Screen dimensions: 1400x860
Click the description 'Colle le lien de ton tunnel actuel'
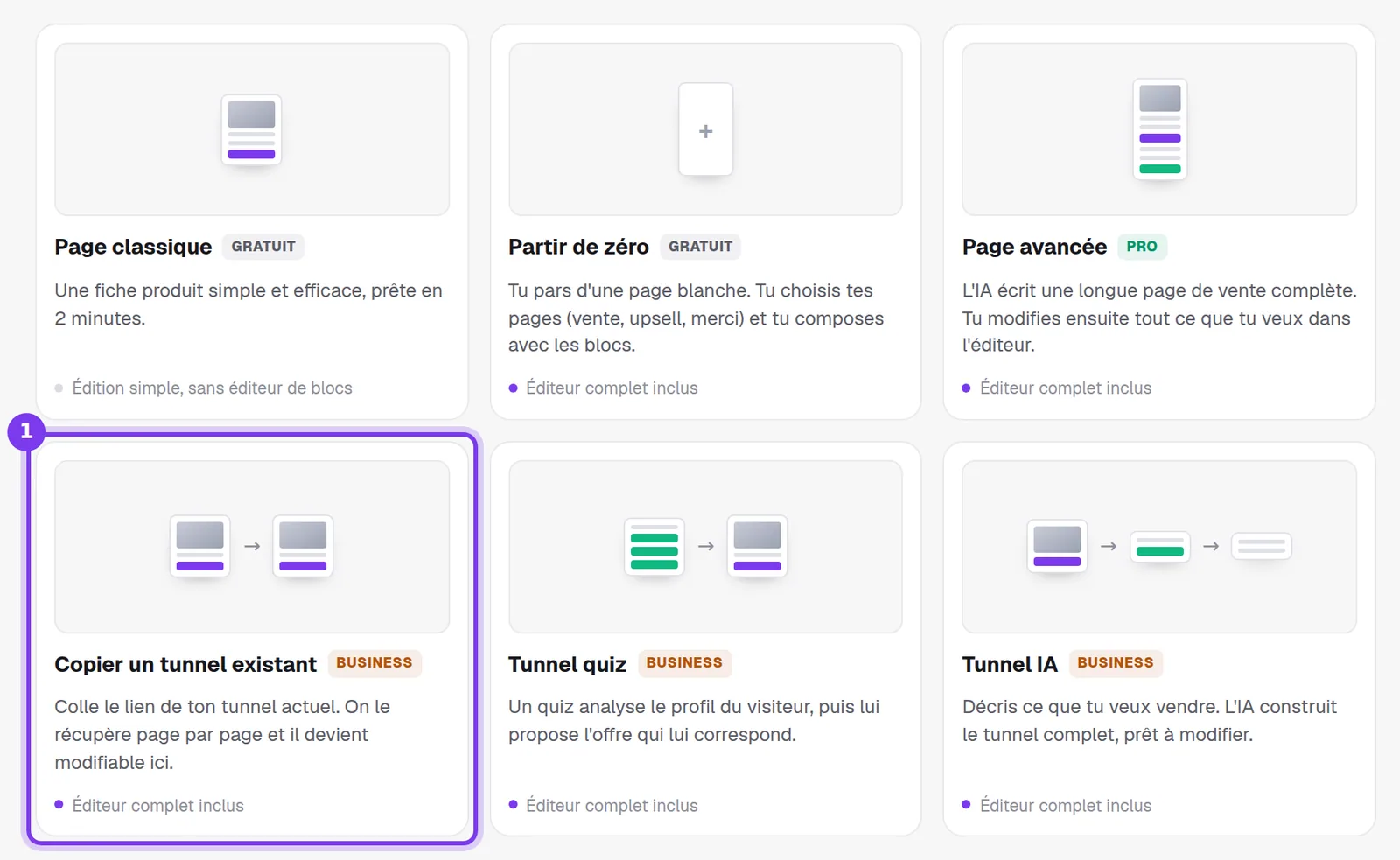tap(222, 735)
